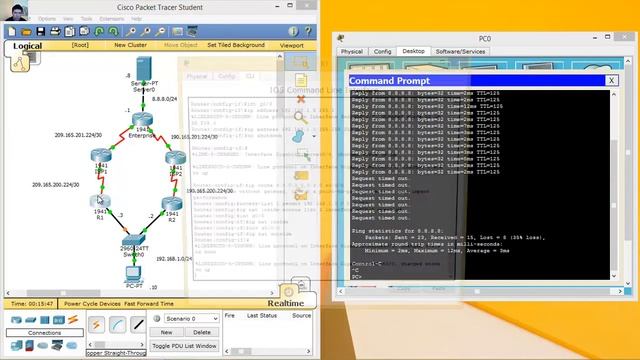Close the Command Prompt with X button
Viewport: 640px width, 360px height.
point(611,80)
